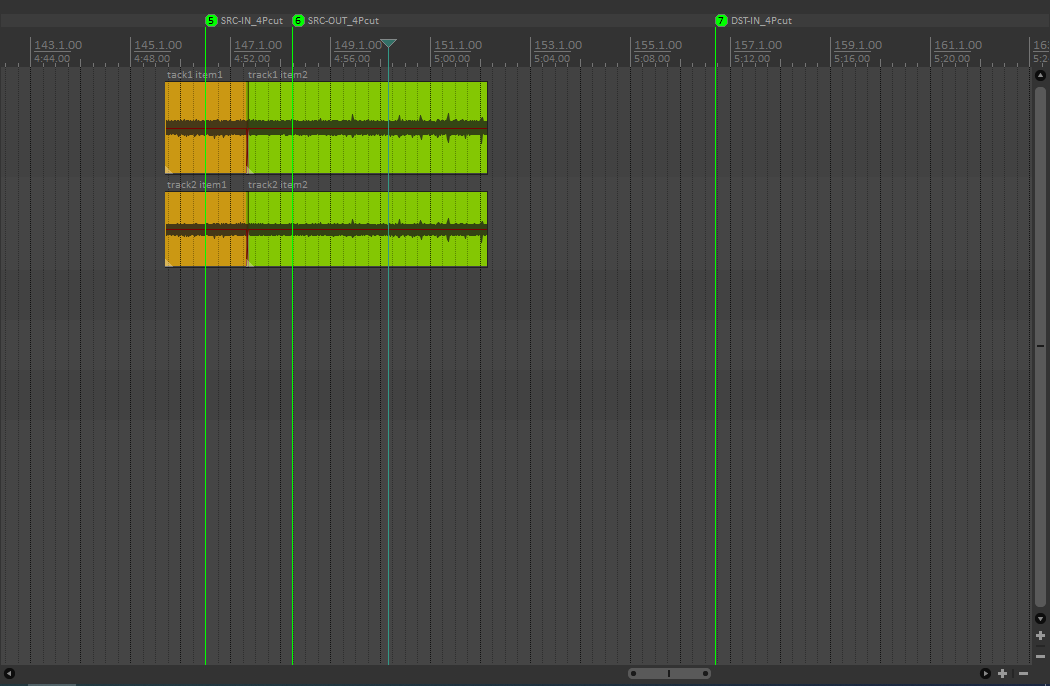
Task: Click the scroll down arrow button
Action: [x=1040, y=619]
